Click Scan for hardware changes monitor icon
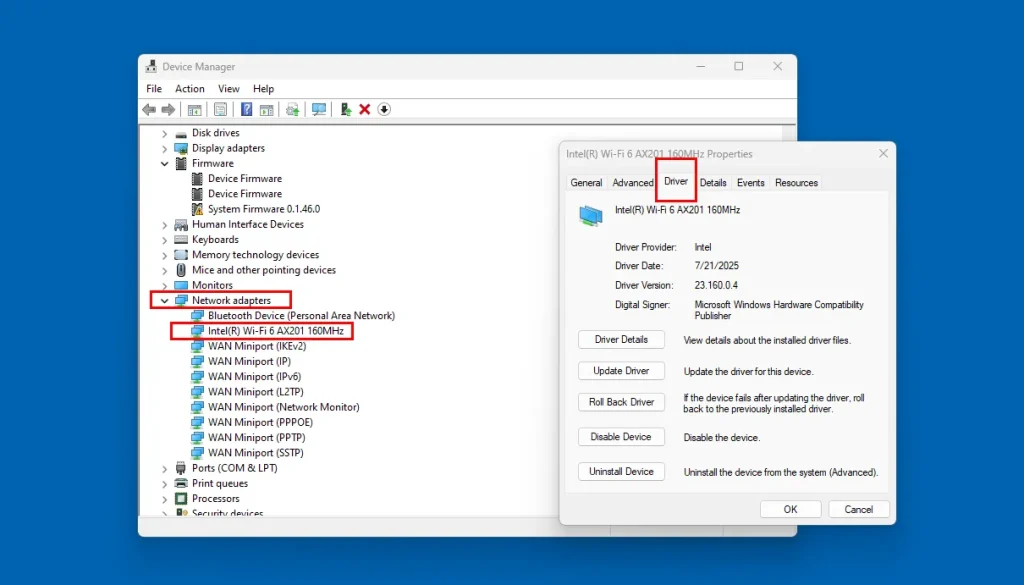The width and height of the screenshot is (1024, 585). [319, 110]
